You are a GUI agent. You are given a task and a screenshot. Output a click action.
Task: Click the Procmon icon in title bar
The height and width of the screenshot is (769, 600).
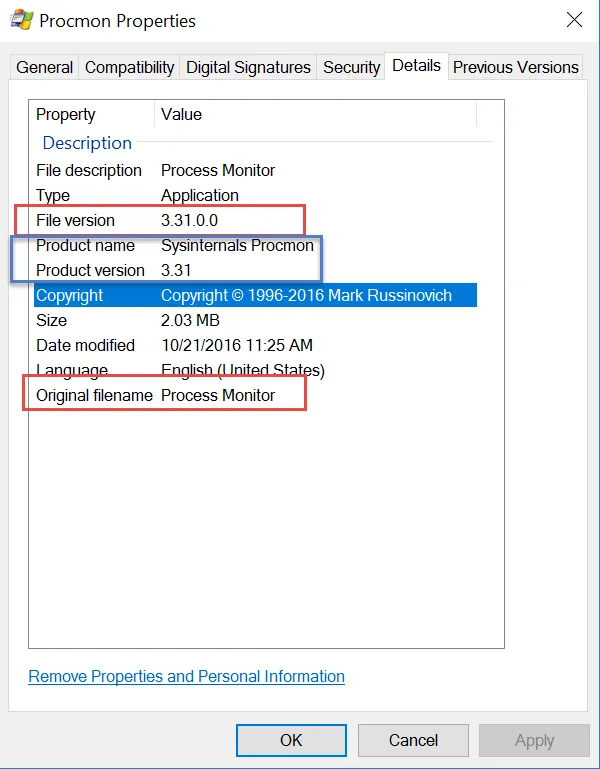click(x=21, y=20)
